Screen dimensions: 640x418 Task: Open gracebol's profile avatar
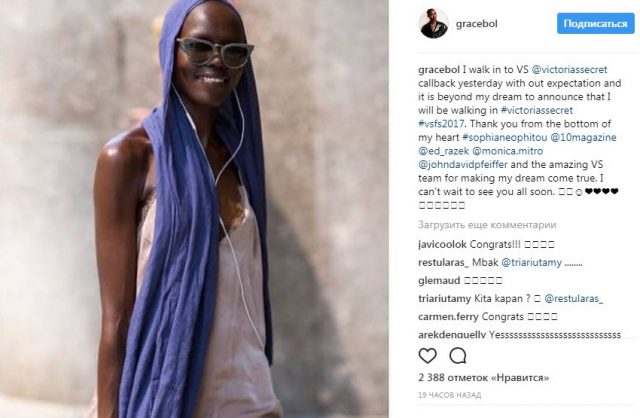coord(433,23)
